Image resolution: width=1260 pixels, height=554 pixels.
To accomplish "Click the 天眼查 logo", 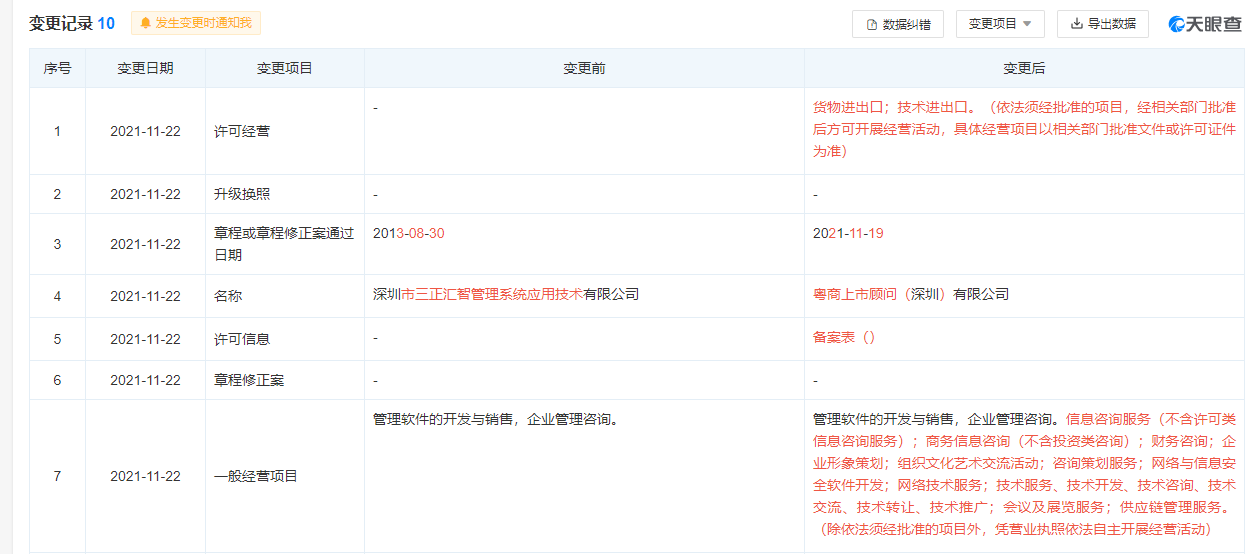I will pyautogui.click(x=1206, y=24).
